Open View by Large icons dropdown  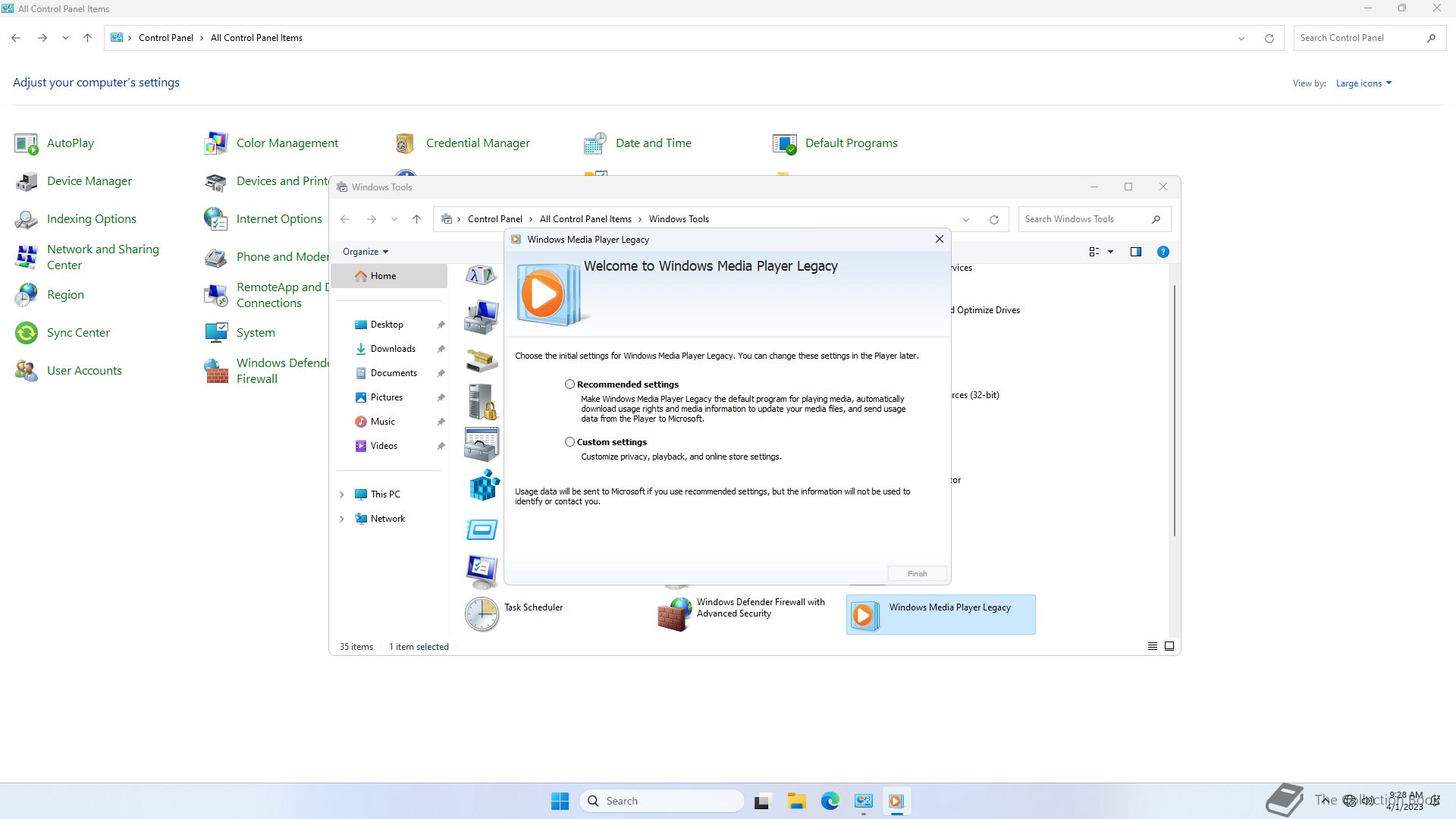pyautogui.click(x=1363, y=83)
